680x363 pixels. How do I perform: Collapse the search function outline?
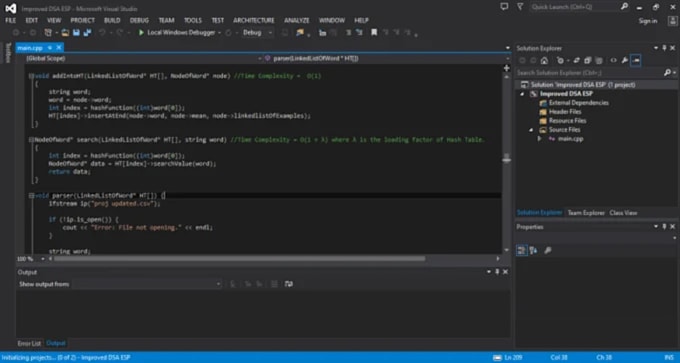[x=31, y=140]
